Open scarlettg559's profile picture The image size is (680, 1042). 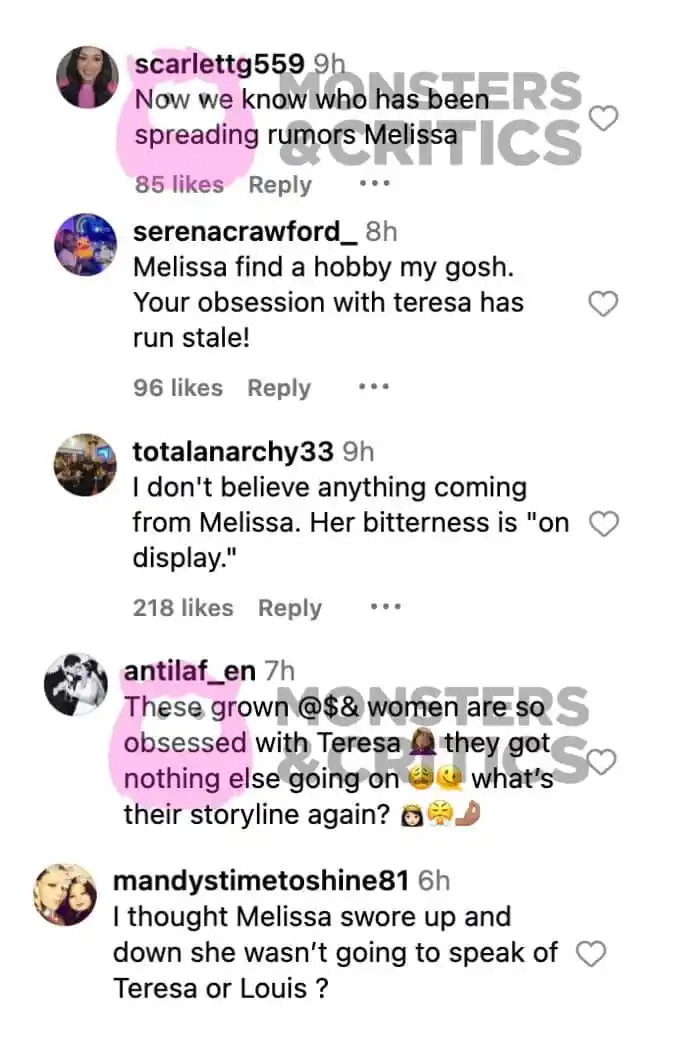tap(87, 77)
